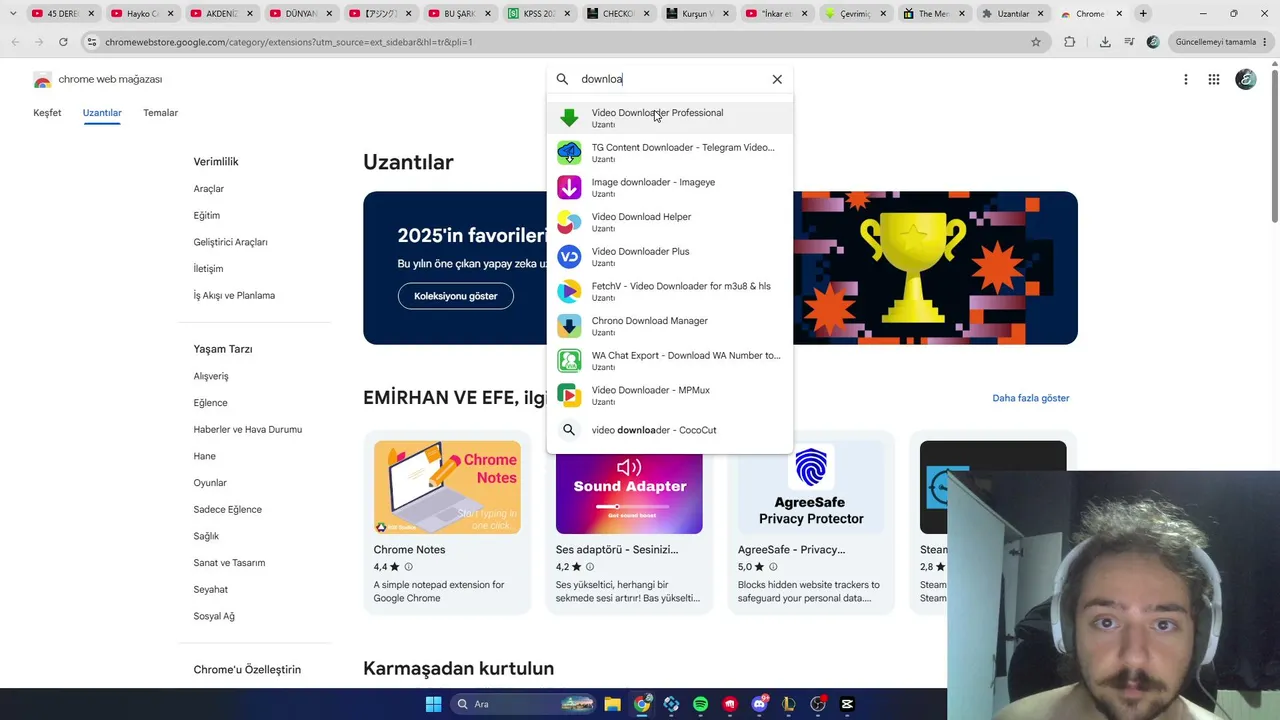Click the browser address bar URL
This screenshot has height=720, width=1280.
pos(288,42)
